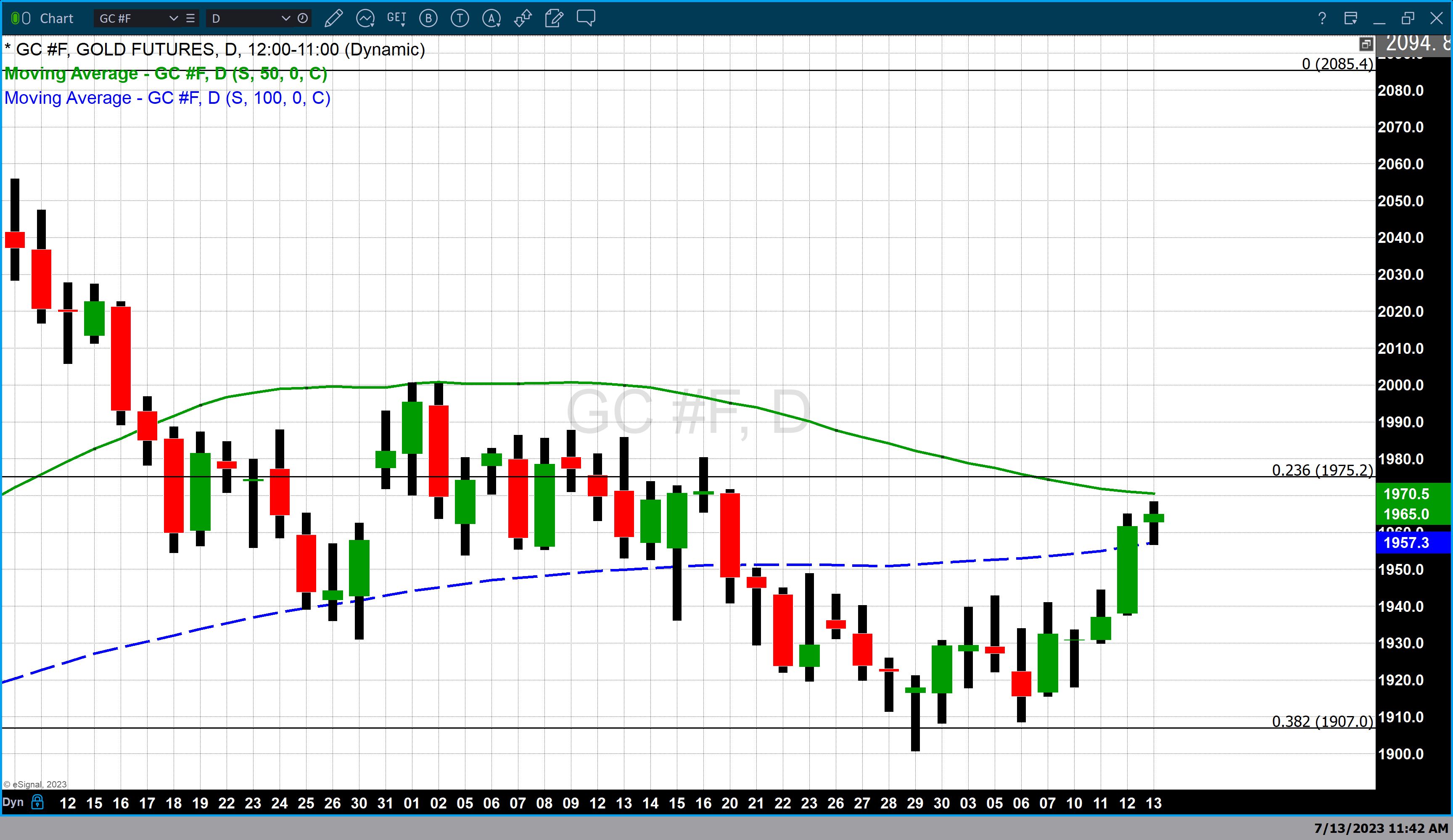The width and height of the screenshot is (1453, 840).
Task: Select the drawing pencil tool
Action: pos(334,18)
